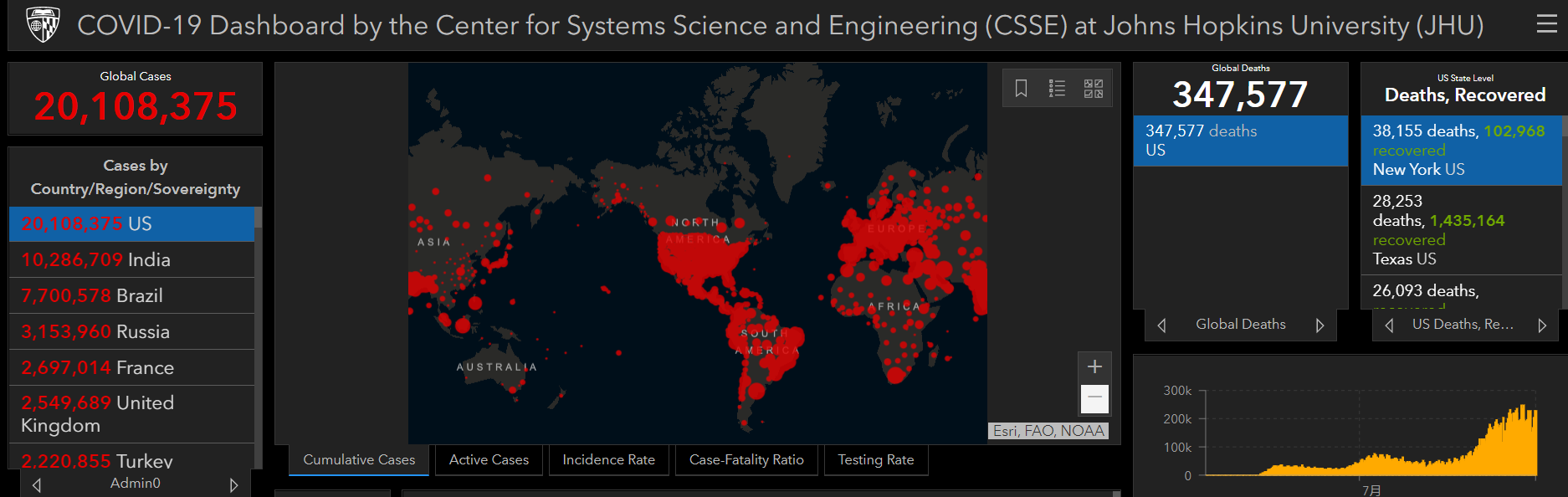Open the basemap gallery grid icon
This screenshot has height=497, width=1568.
point(1093,88)
